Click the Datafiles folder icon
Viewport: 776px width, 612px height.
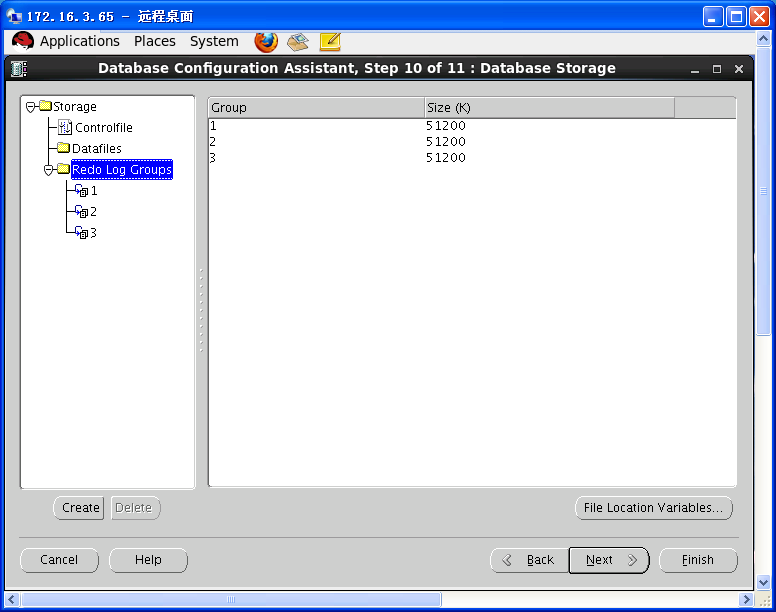[63, 149]
